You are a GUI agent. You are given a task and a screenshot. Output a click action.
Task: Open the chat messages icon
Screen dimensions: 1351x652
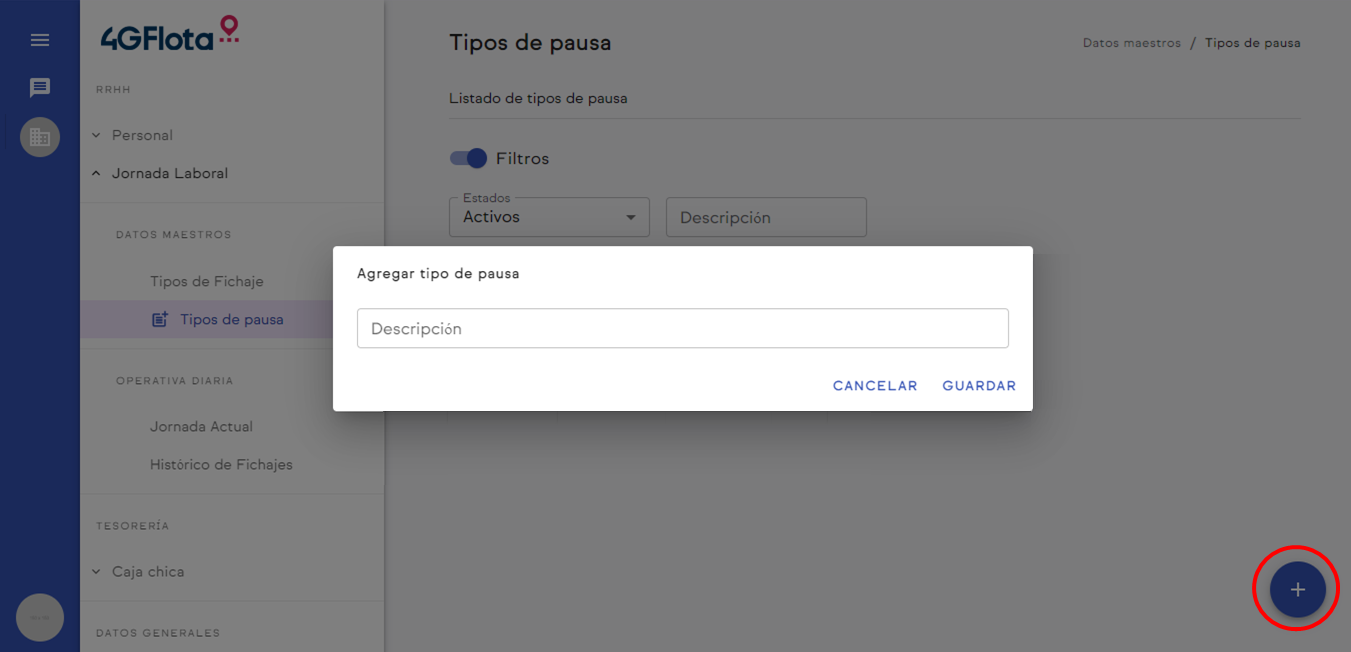[40, 88]
